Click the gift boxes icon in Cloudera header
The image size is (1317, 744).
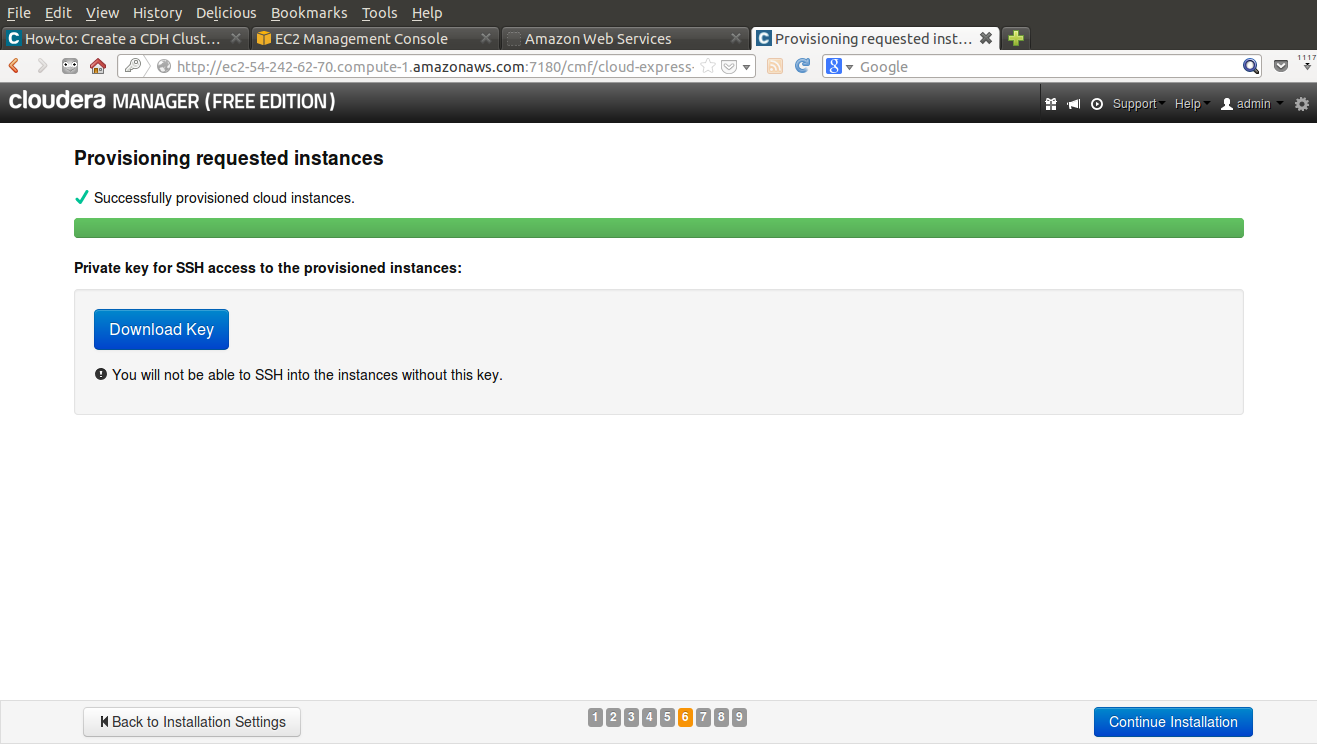[1051, 104]
